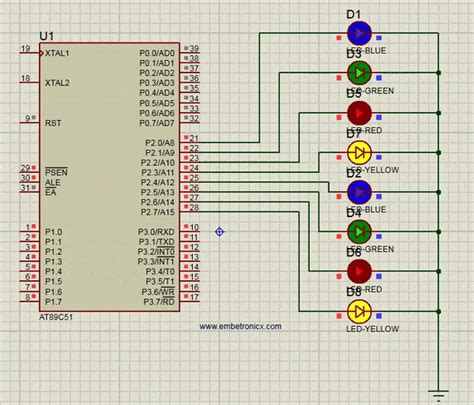Click the ground terminal symbol
Viewport: 474px width, 405px height.
(438, 395)
